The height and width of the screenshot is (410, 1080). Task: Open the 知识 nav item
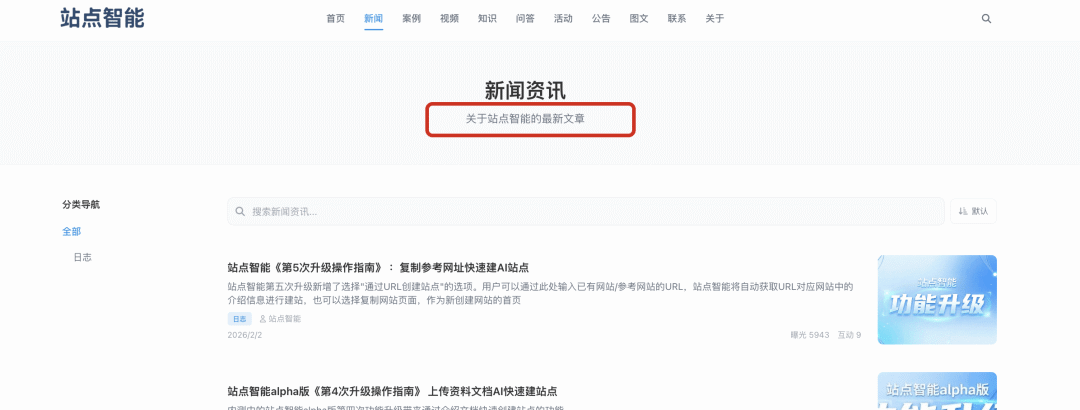487,19
